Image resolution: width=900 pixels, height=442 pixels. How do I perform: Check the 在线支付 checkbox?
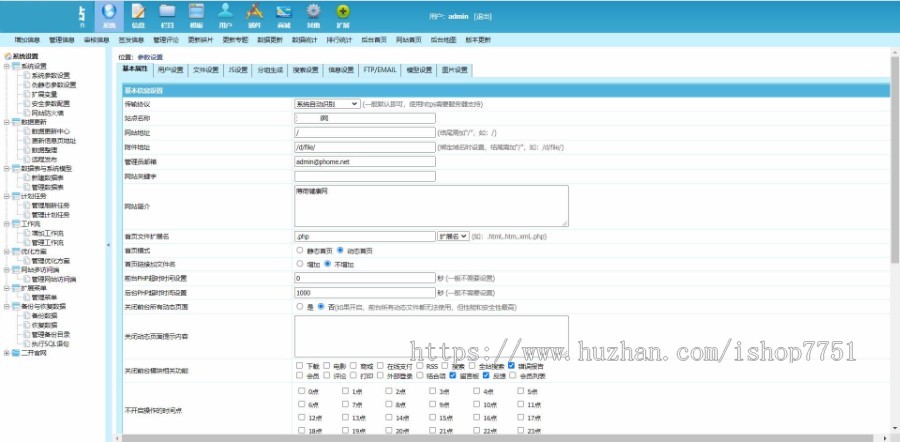coord(380,365)
